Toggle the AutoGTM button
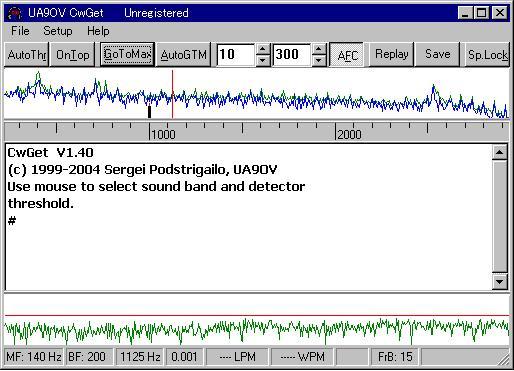This screenshot has width=514, height=371. (x=184, y=54)
